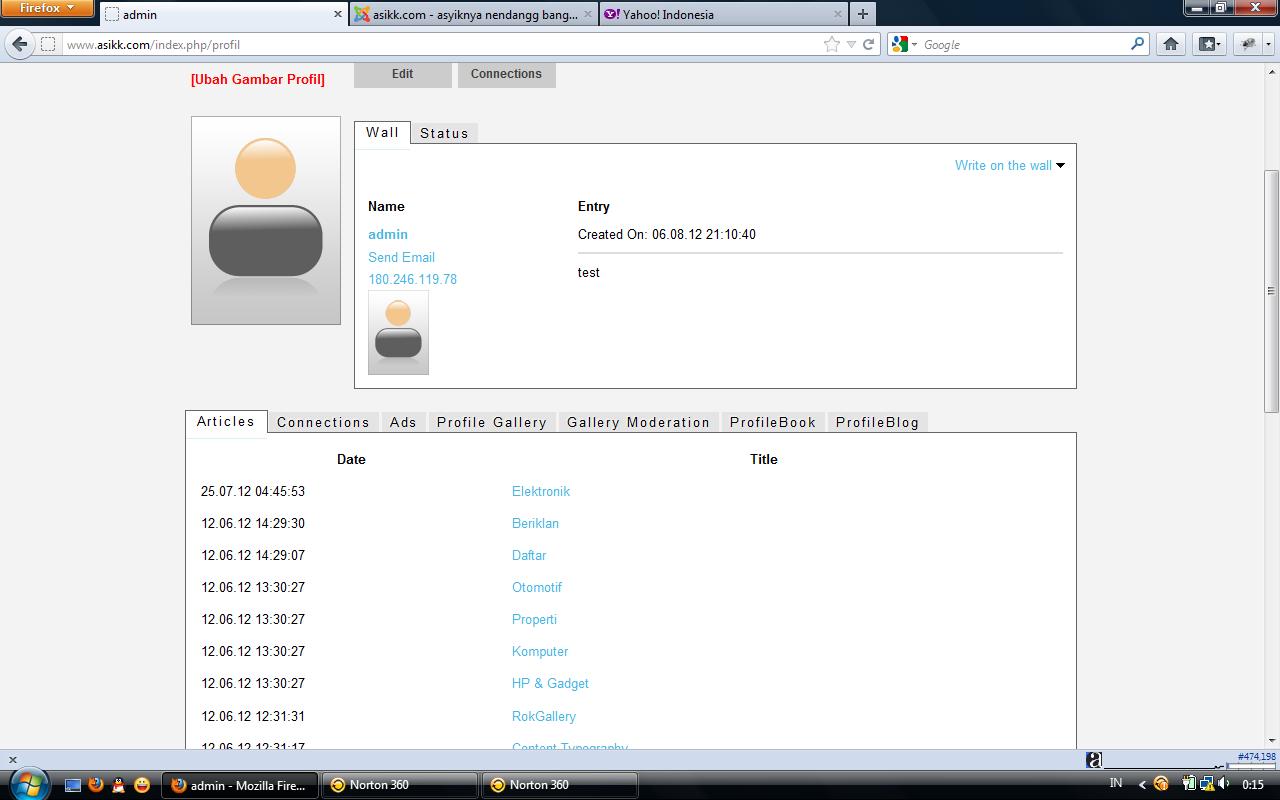Expand the Write on the wall arrow
Image resolution: width=1280 pixels, height=800 pixels.
1061,166
